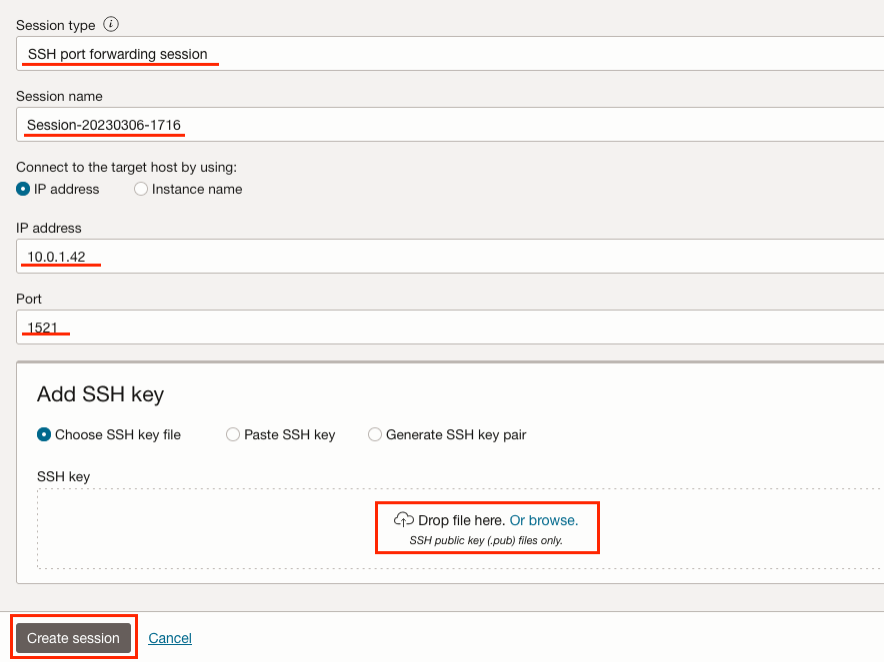Open the Session type dropdown
The image size is (884, 662).
(x=450, y=54)
